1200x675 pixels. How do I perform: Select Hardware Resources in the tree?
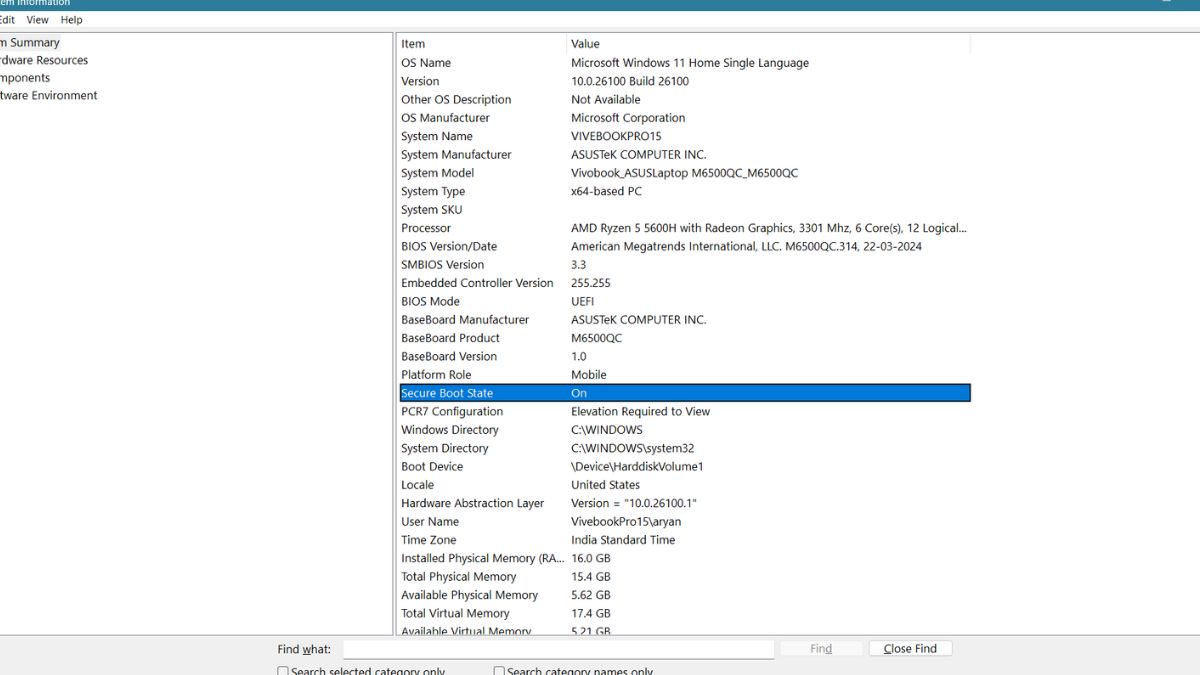pyautogui.click(x=44, y=61)
